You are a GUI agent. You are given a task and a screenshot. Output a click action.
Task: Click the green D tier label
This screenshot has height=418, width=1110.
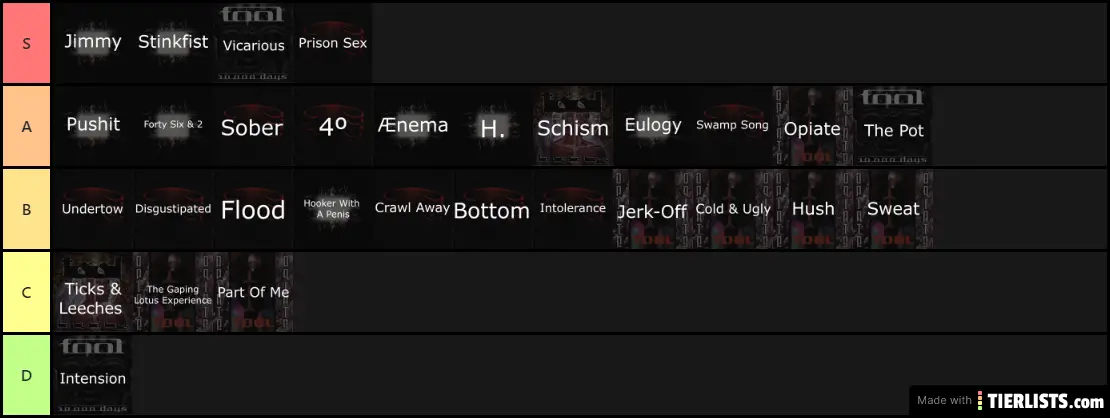tap(26, 376)
